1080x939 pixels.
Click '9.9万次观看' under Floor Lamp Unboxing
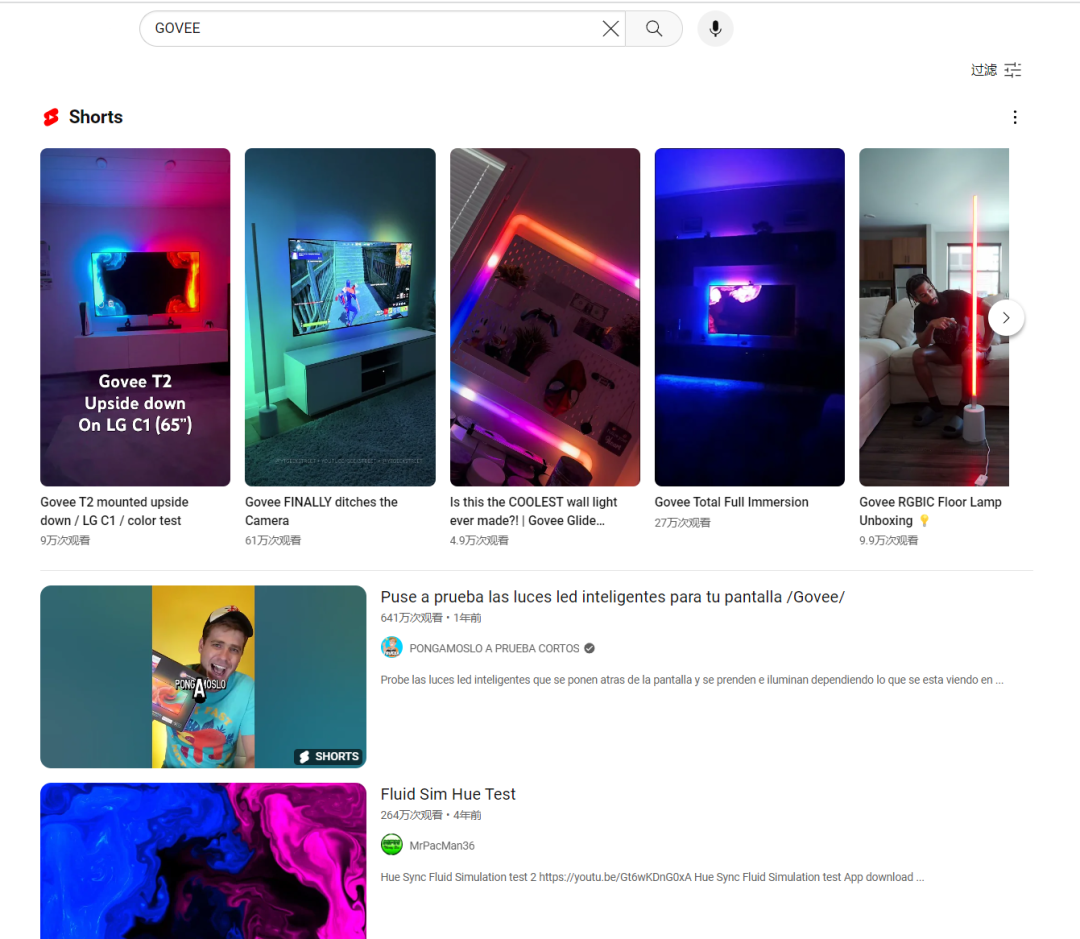(x=889, y=541)
